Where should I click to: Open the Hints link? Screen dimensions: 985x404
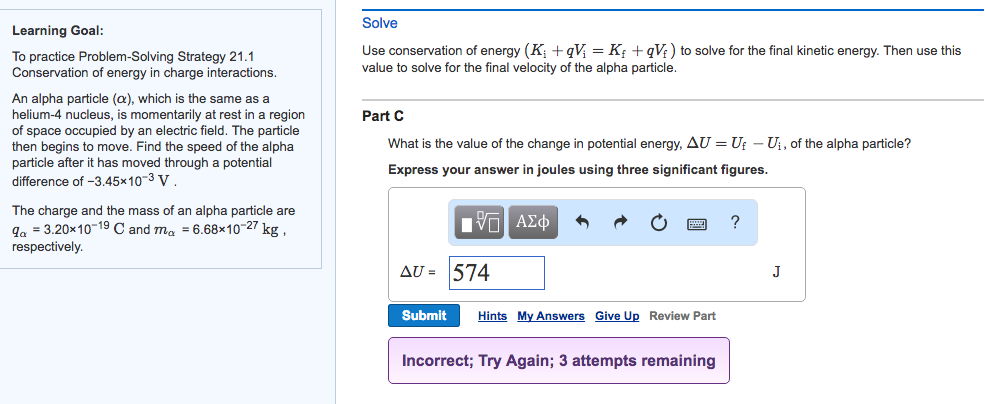pyautogui.click(x=492, y=316)
